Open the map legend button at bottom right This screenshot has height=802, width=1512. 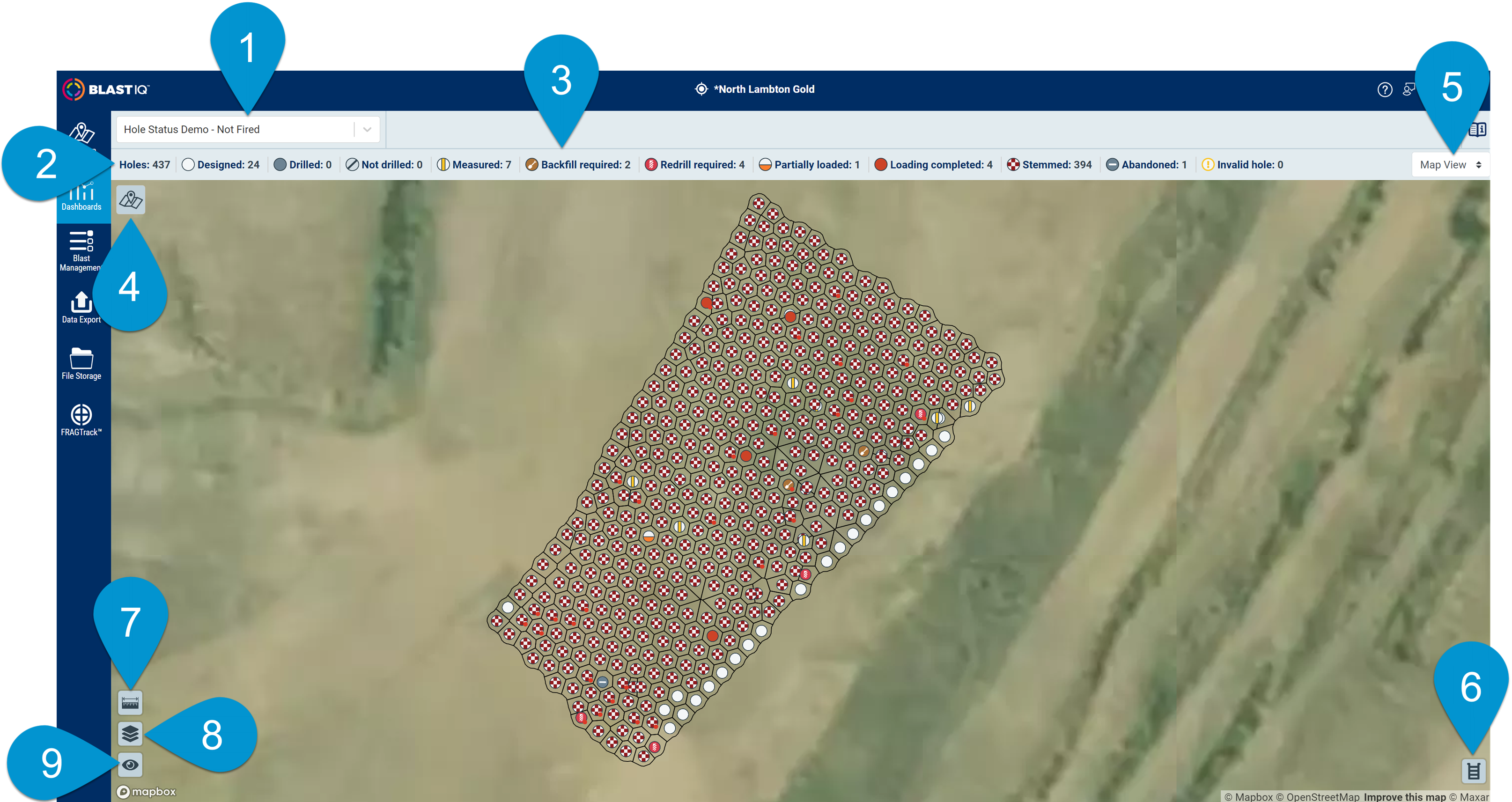(1473, 771)
